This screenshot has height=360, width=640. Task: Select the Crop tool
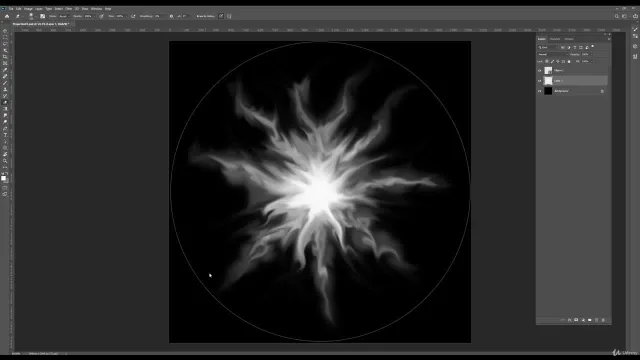click(5, 57)
